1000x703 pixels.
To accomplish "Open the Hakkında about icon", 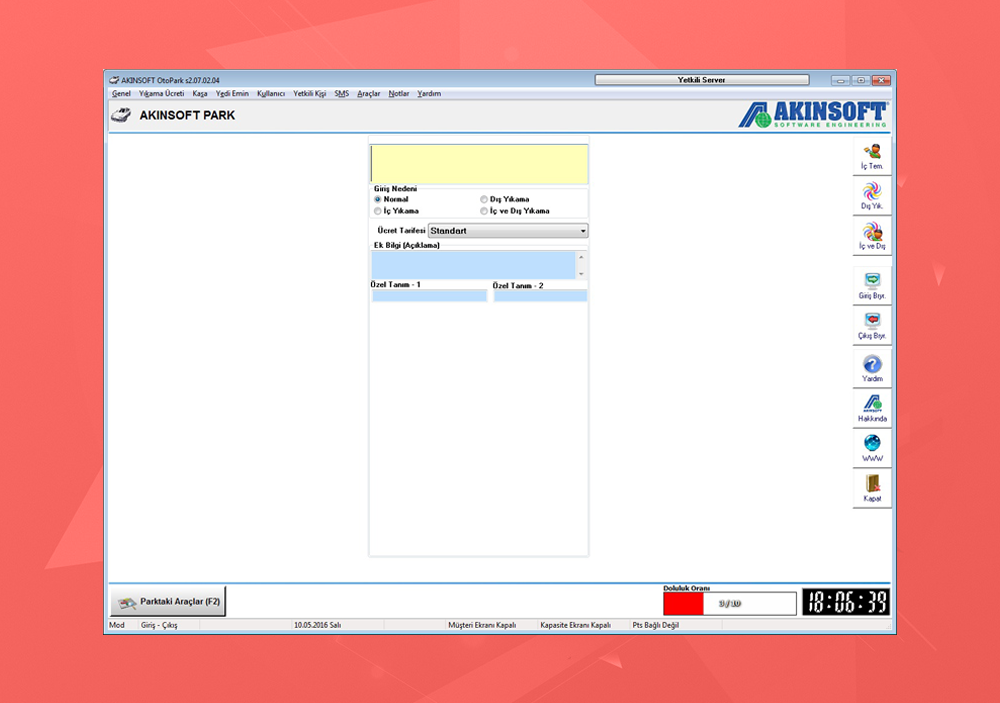I will click(x=872, y=408).
